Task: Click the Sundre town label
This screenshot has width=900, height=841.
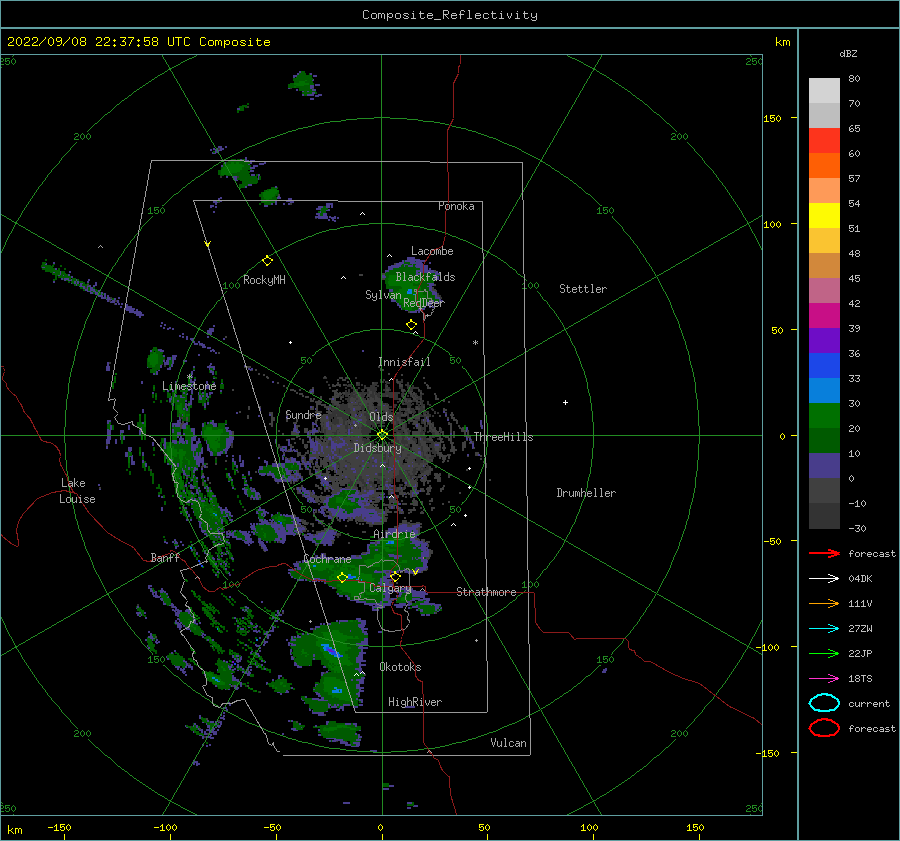Action: [x=304, y=414]
